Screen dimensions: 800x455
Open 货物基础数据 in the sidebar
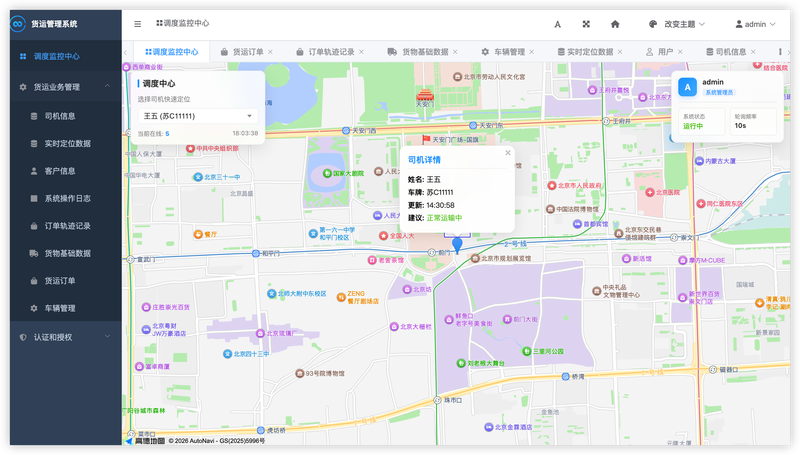pyautogui.click(x=66, y=254)
